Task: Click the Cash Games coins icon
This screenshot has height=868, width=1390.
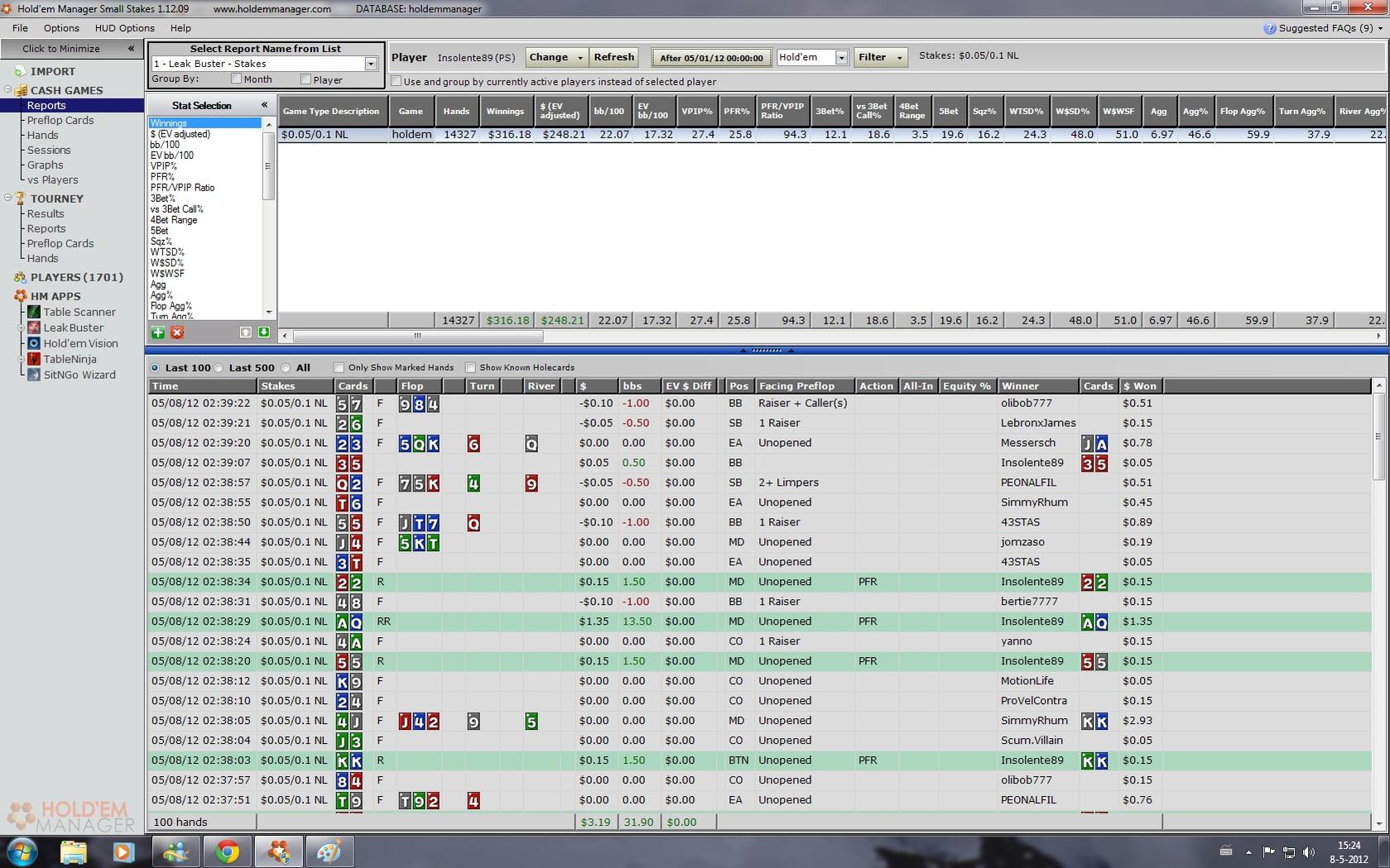Action: [21, 90]
